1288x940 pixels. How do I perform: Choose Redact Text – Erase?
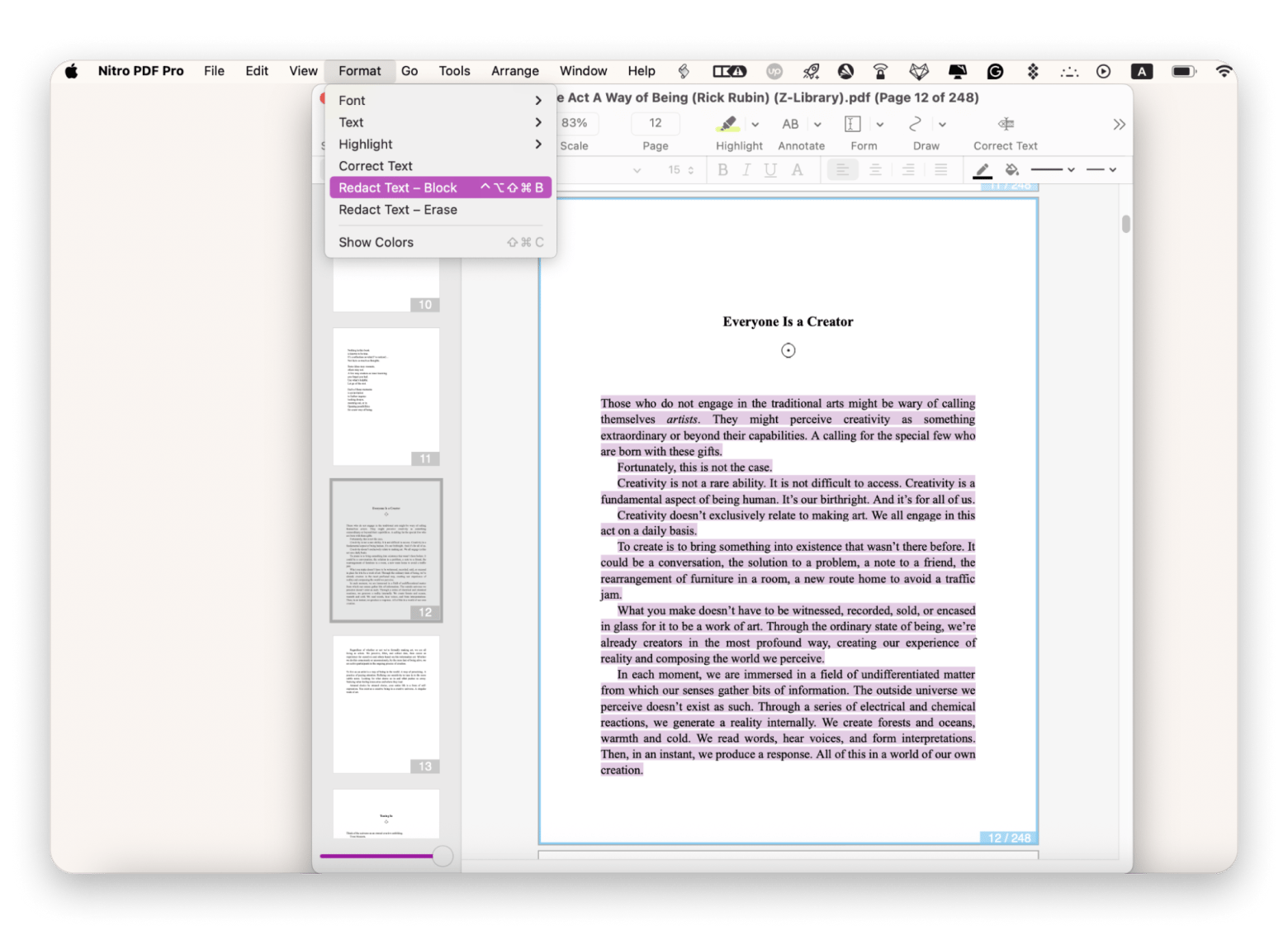[398, 210]
